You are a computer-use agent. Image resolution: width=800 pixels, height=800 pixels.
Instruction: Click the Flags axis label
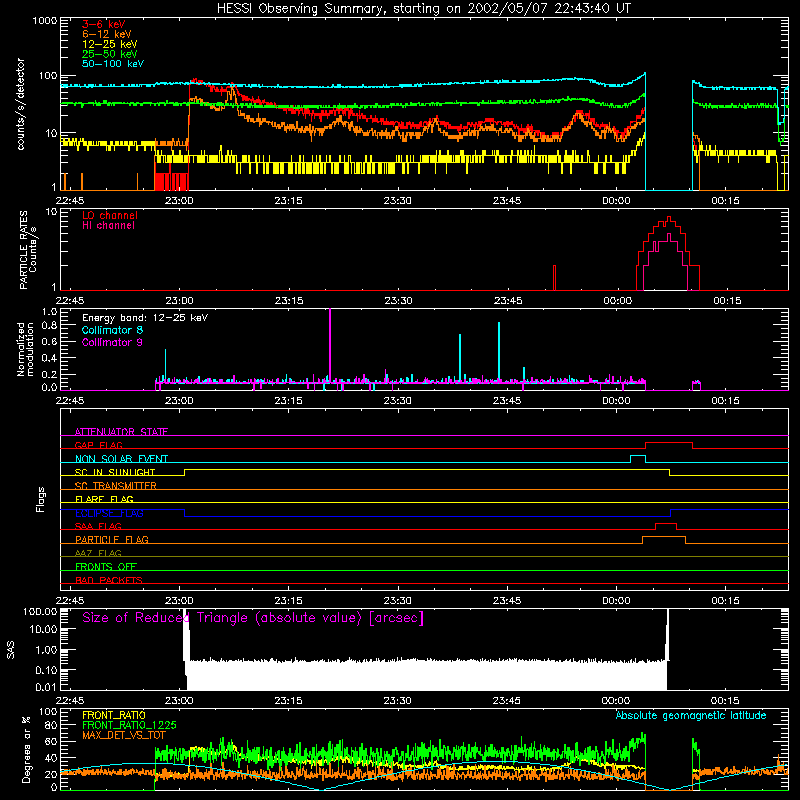pos(40,499)
